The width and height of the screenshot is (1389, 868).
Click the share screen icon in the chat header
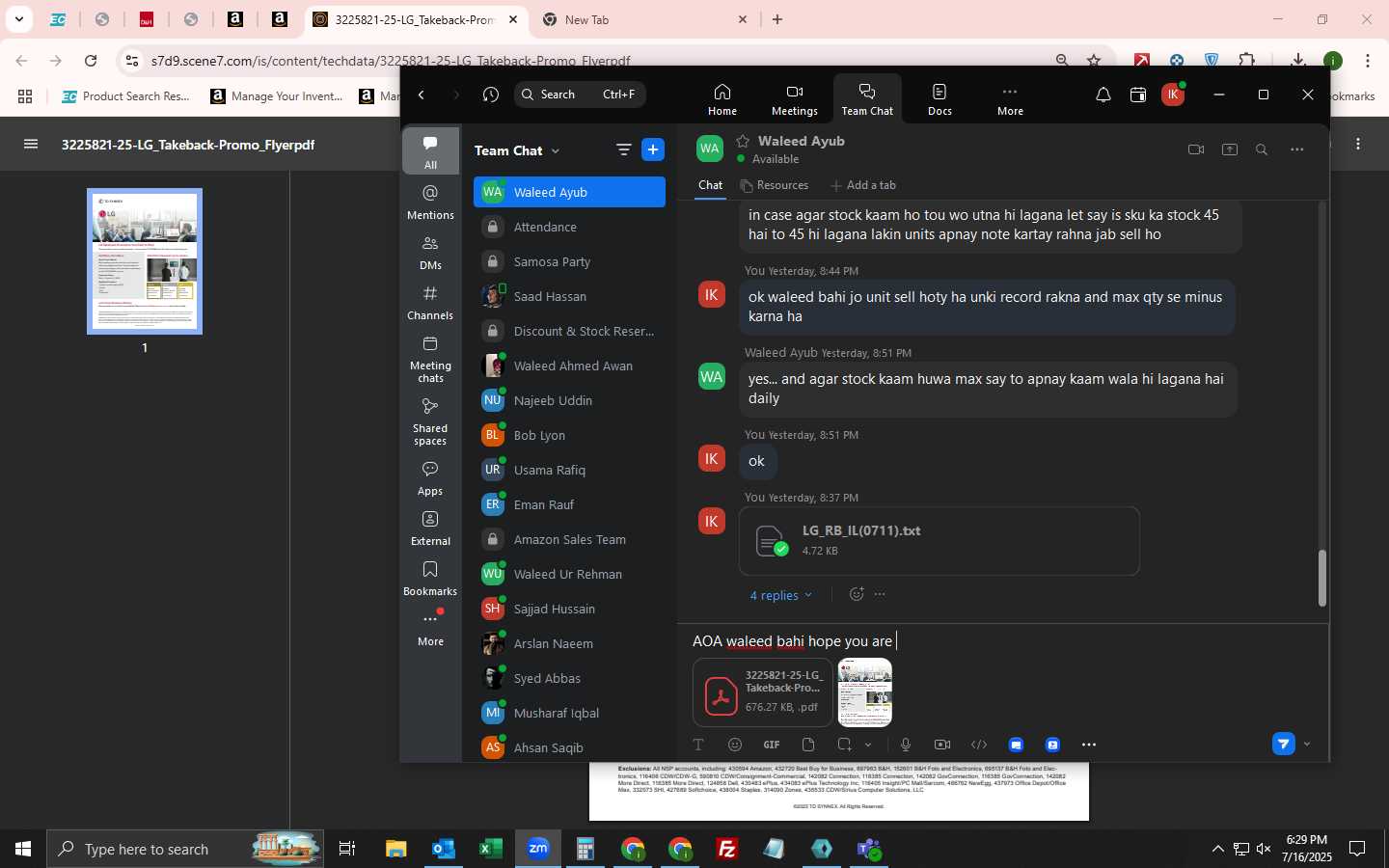(1230, 149)
